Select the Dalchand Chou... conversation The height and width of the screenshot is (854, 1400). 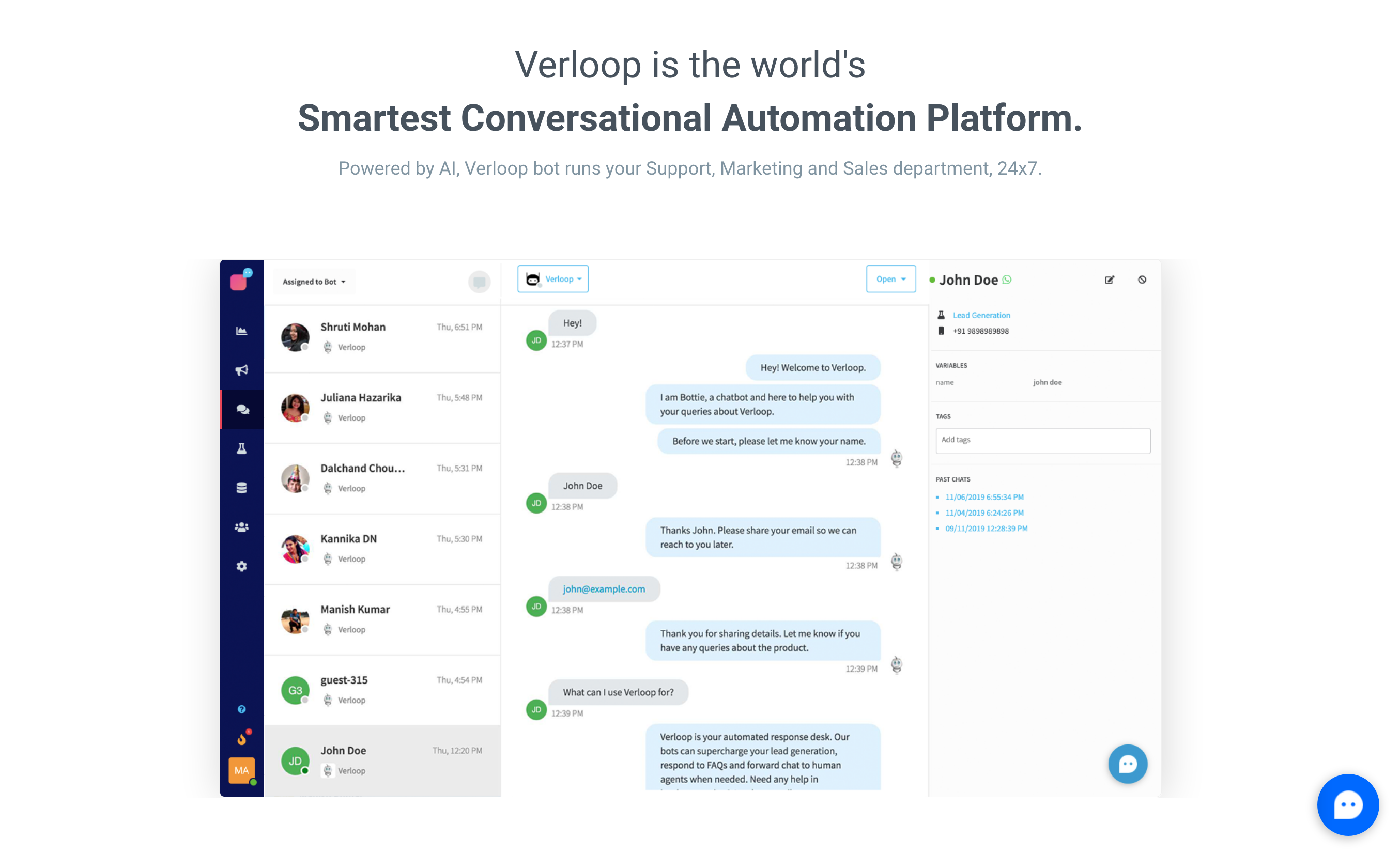tap(383, 479)
